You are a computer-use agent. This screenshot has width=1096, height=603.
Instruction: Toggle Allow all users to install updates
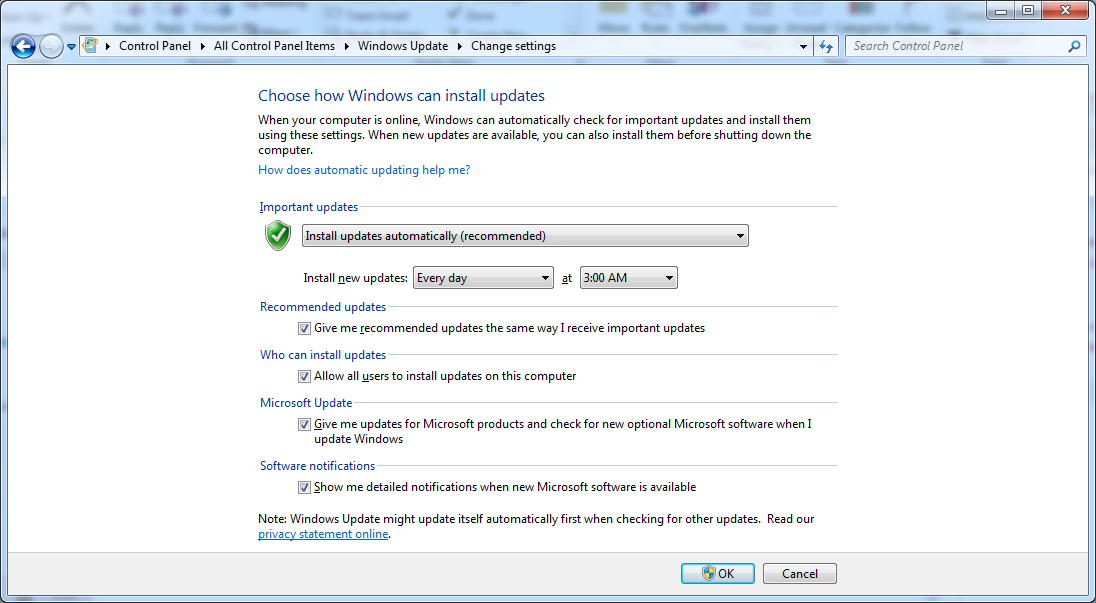pyautogui.click(x=304, y=377)
